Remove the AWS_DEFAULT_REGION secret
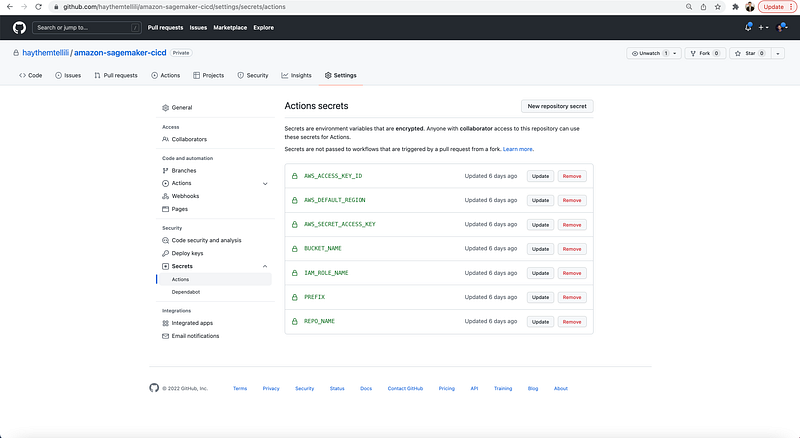Screen dimensions: 800x438 pos(572,200)
